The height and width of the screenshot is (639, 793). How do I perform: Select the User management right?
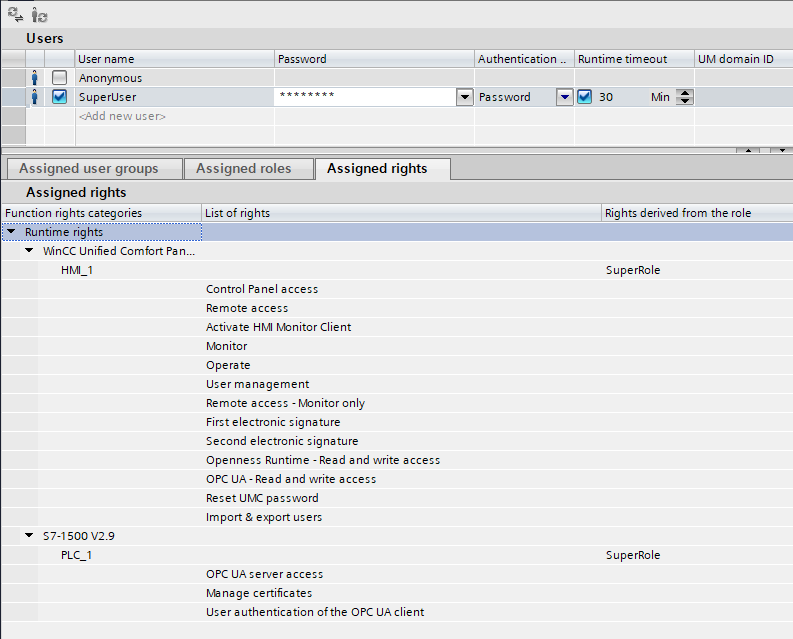coord(257,384)
